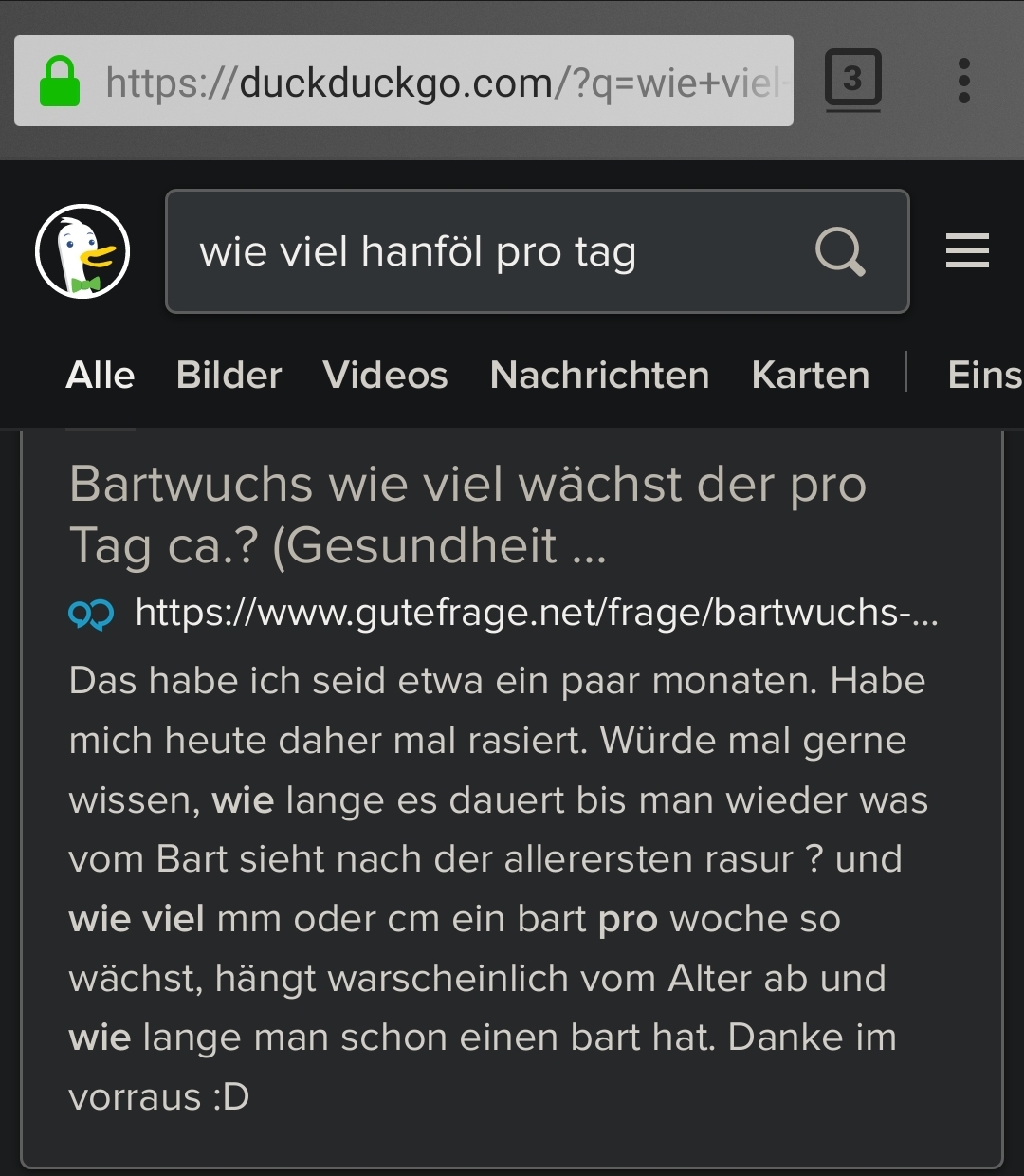Image resolution: width=1024 pixels, height=1176 pixels.
Task: Open the 'Bartwuchs wie viel wächst' result title
Action: click(468, 514)
